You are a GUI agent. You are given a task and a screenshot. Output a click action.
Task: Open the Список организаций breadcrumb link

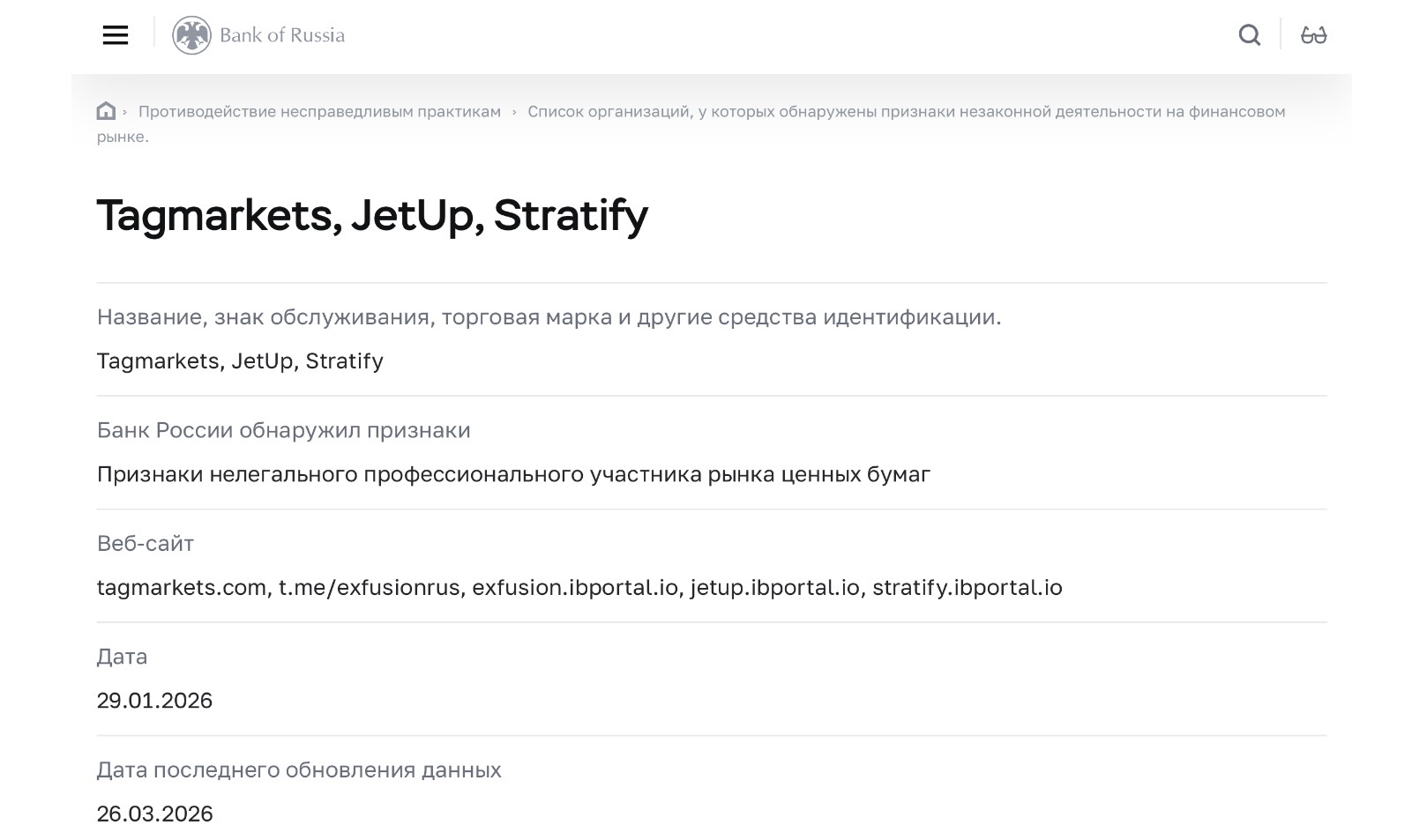tap(691, 123)
